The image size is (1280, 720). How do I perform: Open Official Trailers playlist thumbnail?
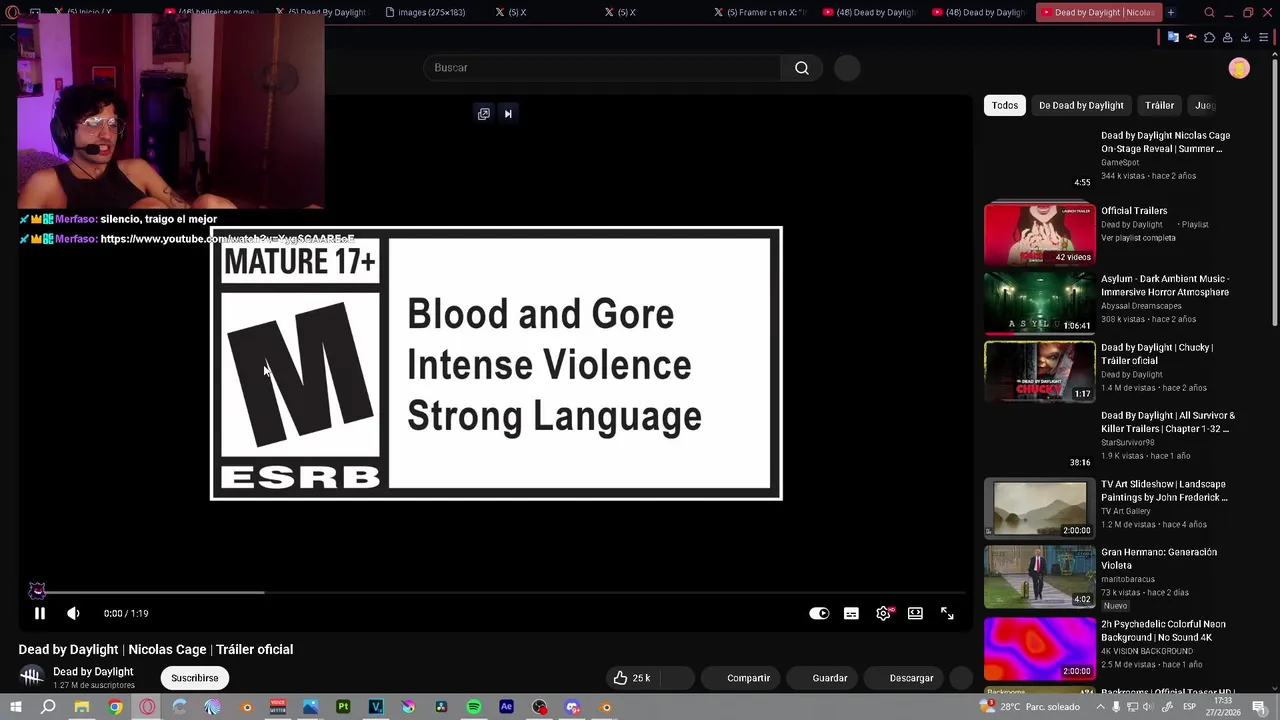[x=1040, y=234]
